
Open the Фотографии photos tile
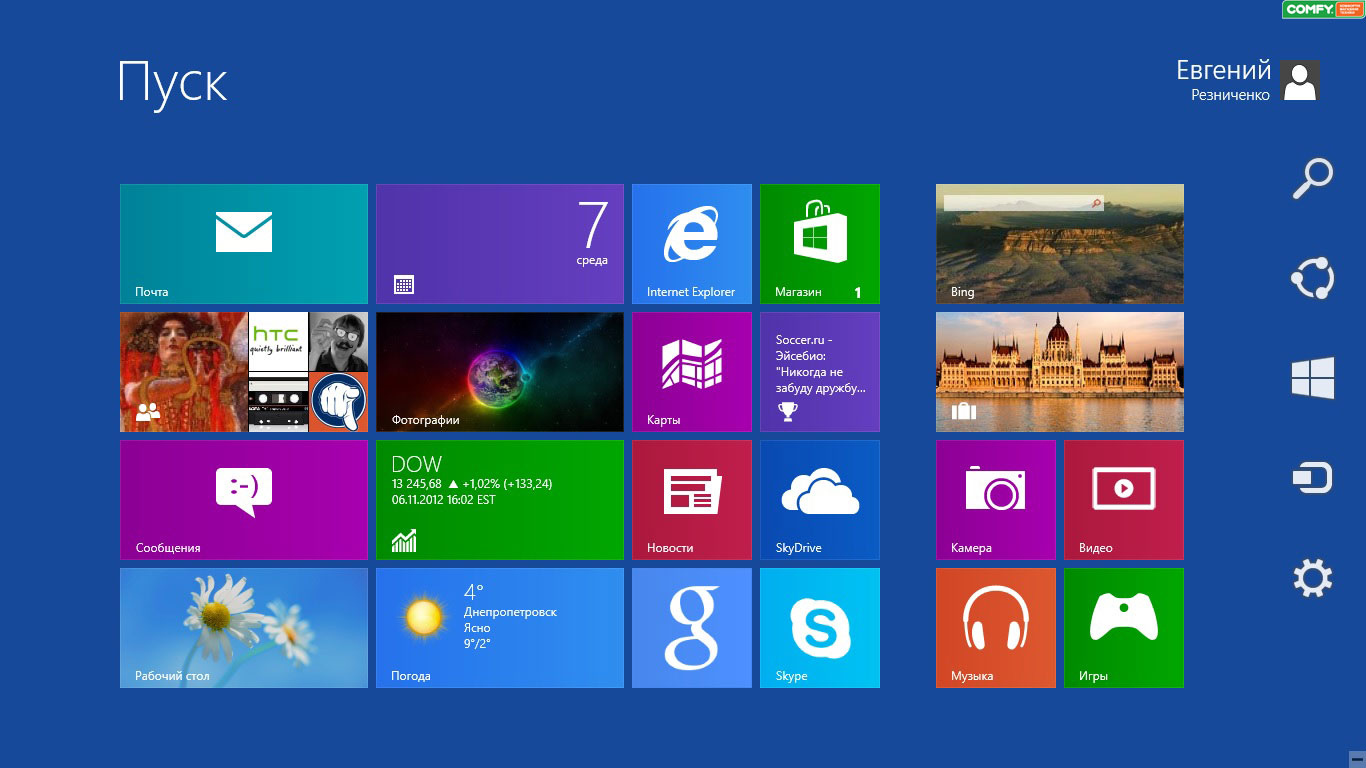pos(500,372)
